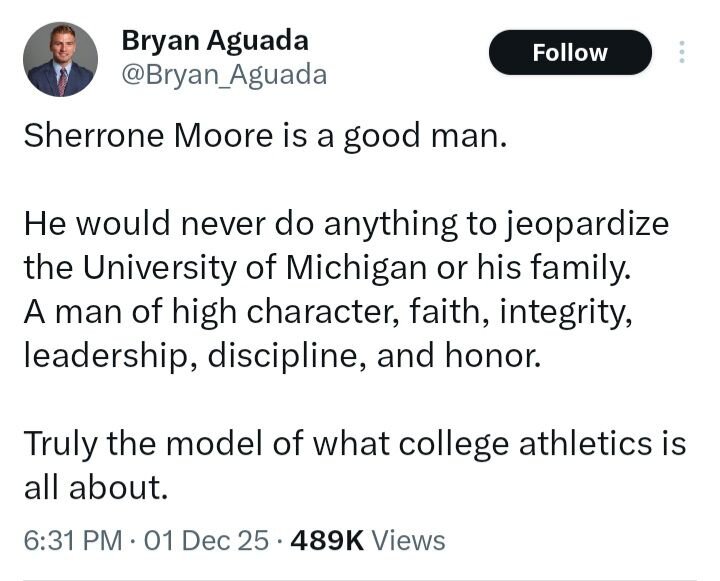The image size is (720, 581).
Task: Click the words all about at tweet end
Action: (92, 487)
